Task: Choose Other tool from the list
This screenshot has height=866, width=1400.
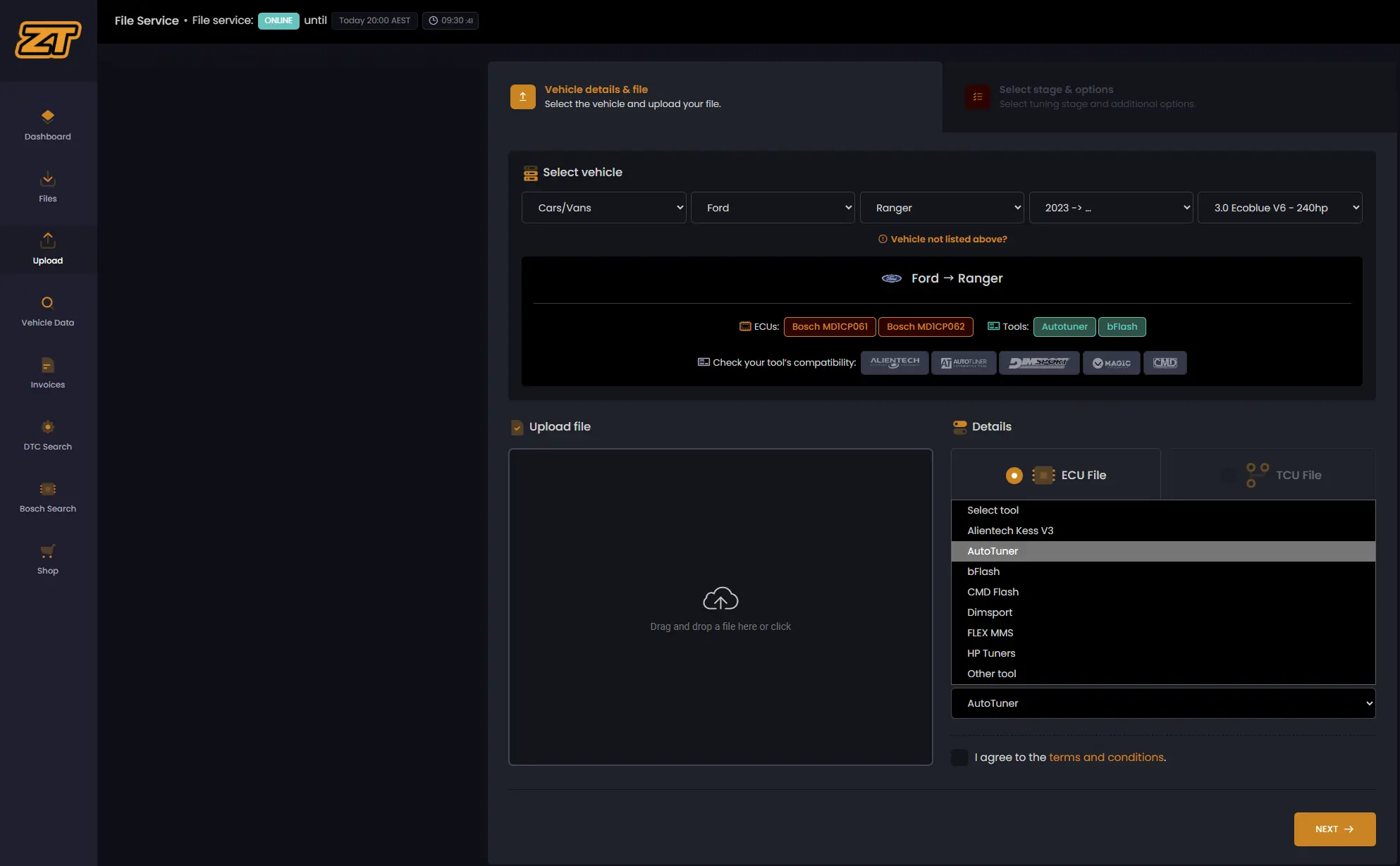Action: (x=1163, y=674)
